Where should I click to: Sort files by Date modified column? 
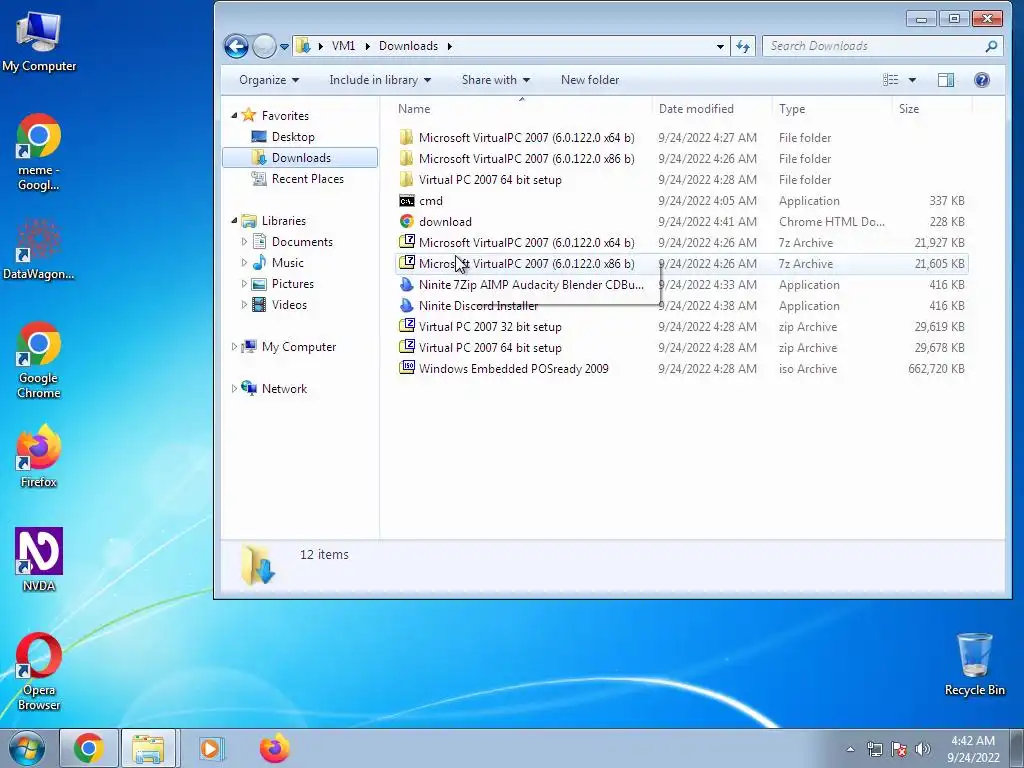(x=712, y=108)
